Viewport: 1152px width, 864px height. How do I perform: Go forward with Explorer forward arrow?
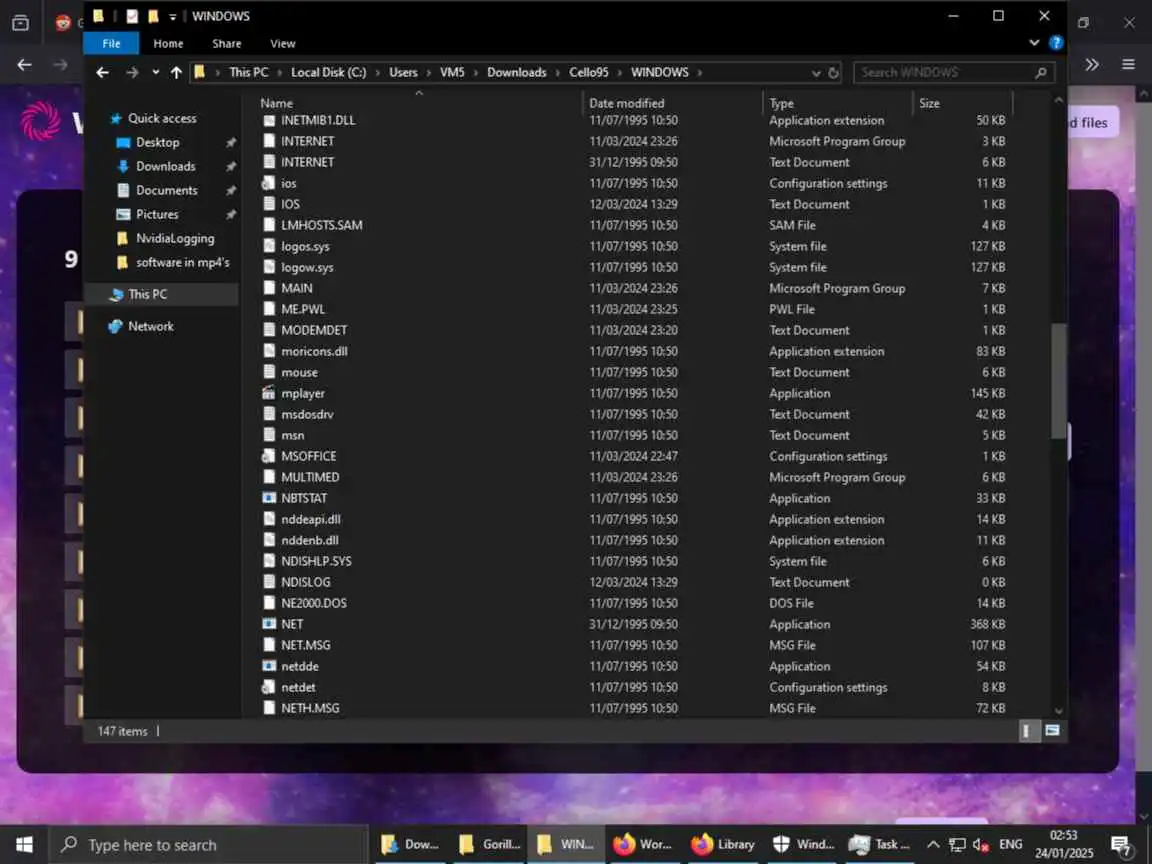tap(132, 72)
